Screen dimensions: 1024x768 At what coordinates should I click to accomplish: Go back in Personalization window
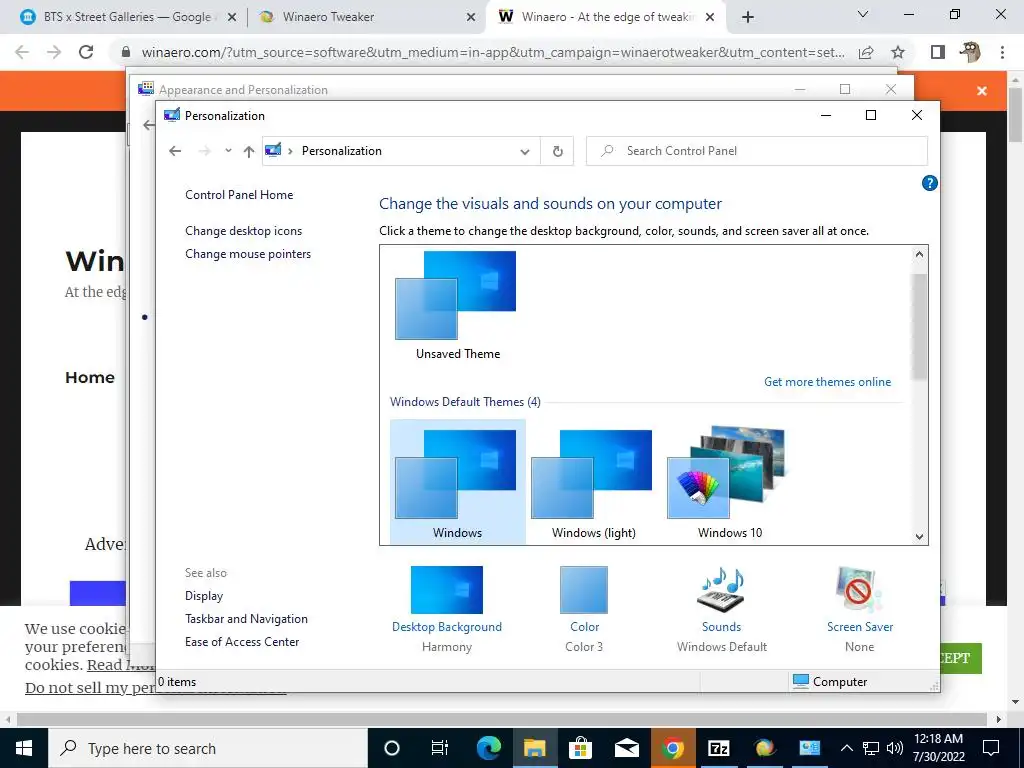coord(174,151)
